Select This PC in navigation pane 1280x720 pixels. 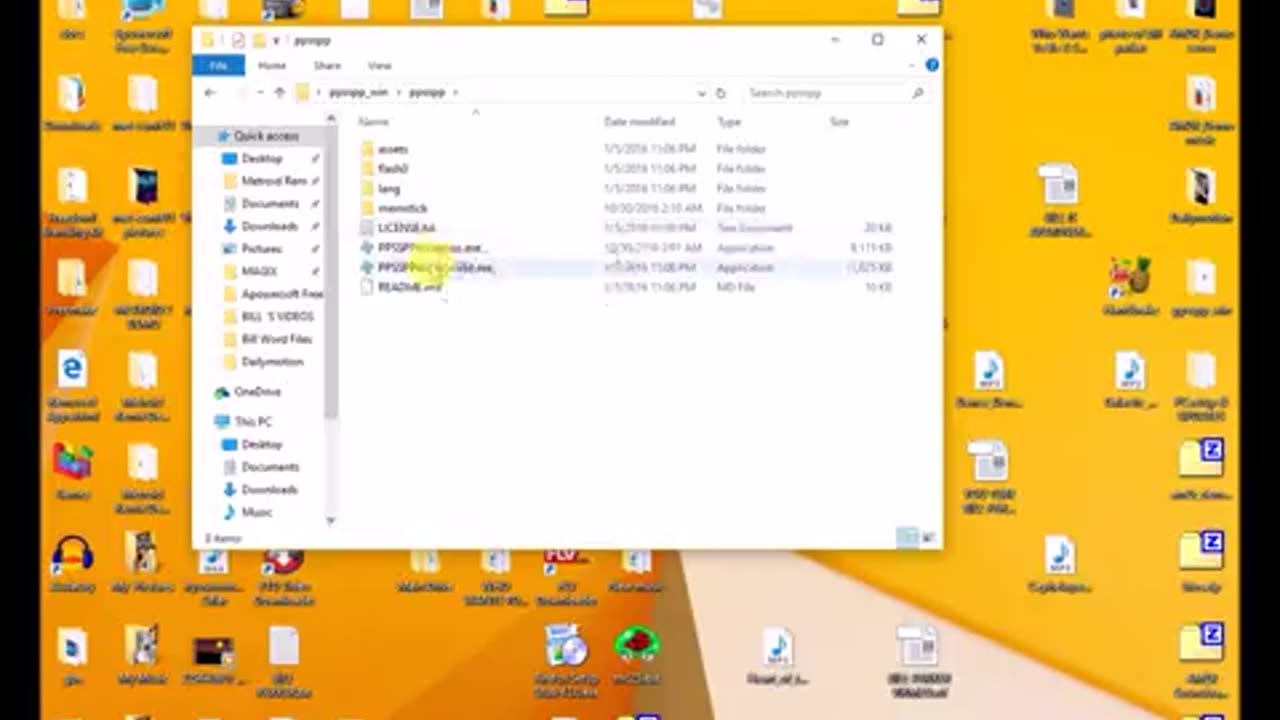pyautogui.click(x=253, y=422)
